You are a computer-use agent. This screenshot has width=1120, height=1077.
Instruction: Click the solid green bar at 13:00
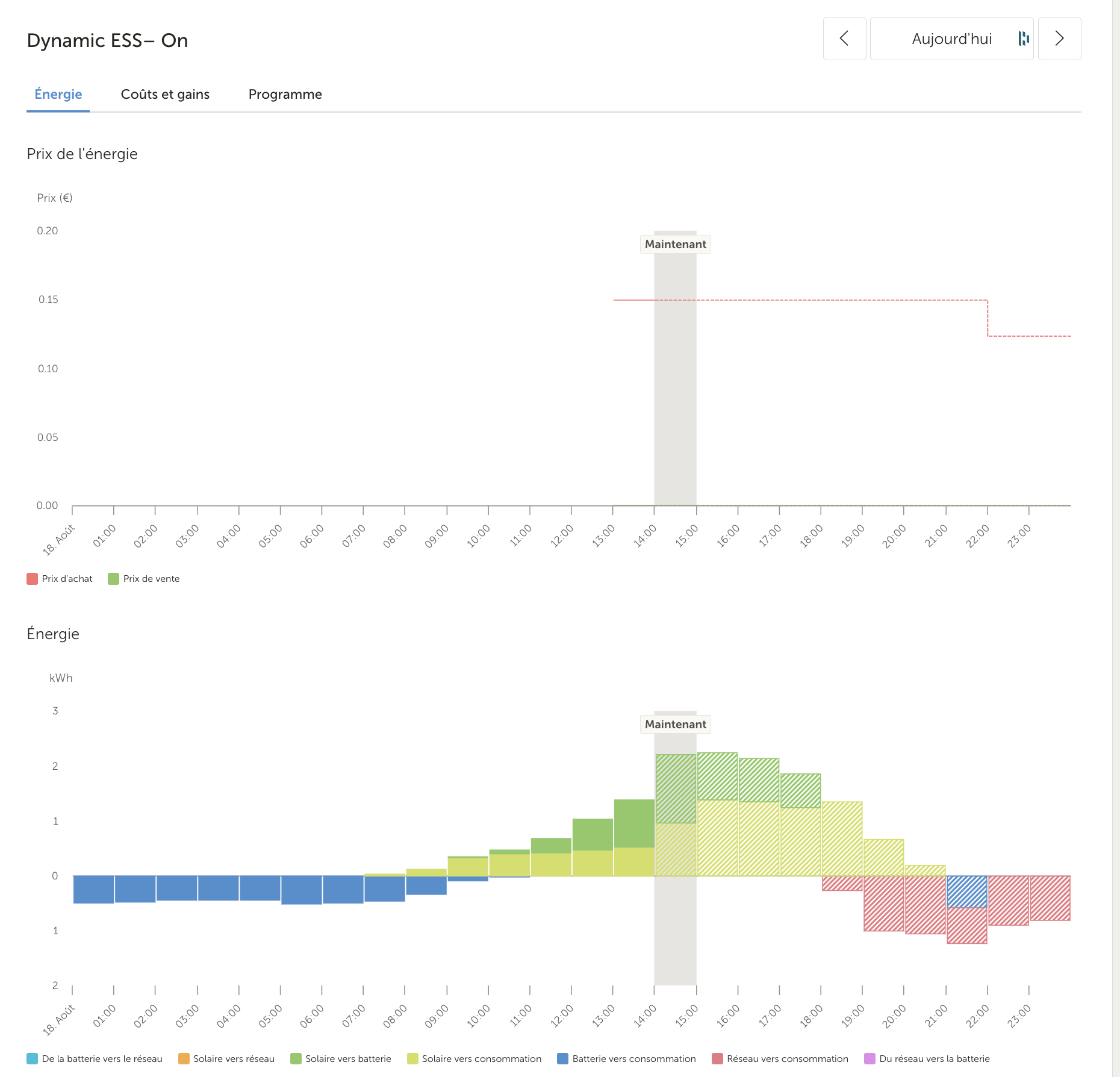coord(634,823)
